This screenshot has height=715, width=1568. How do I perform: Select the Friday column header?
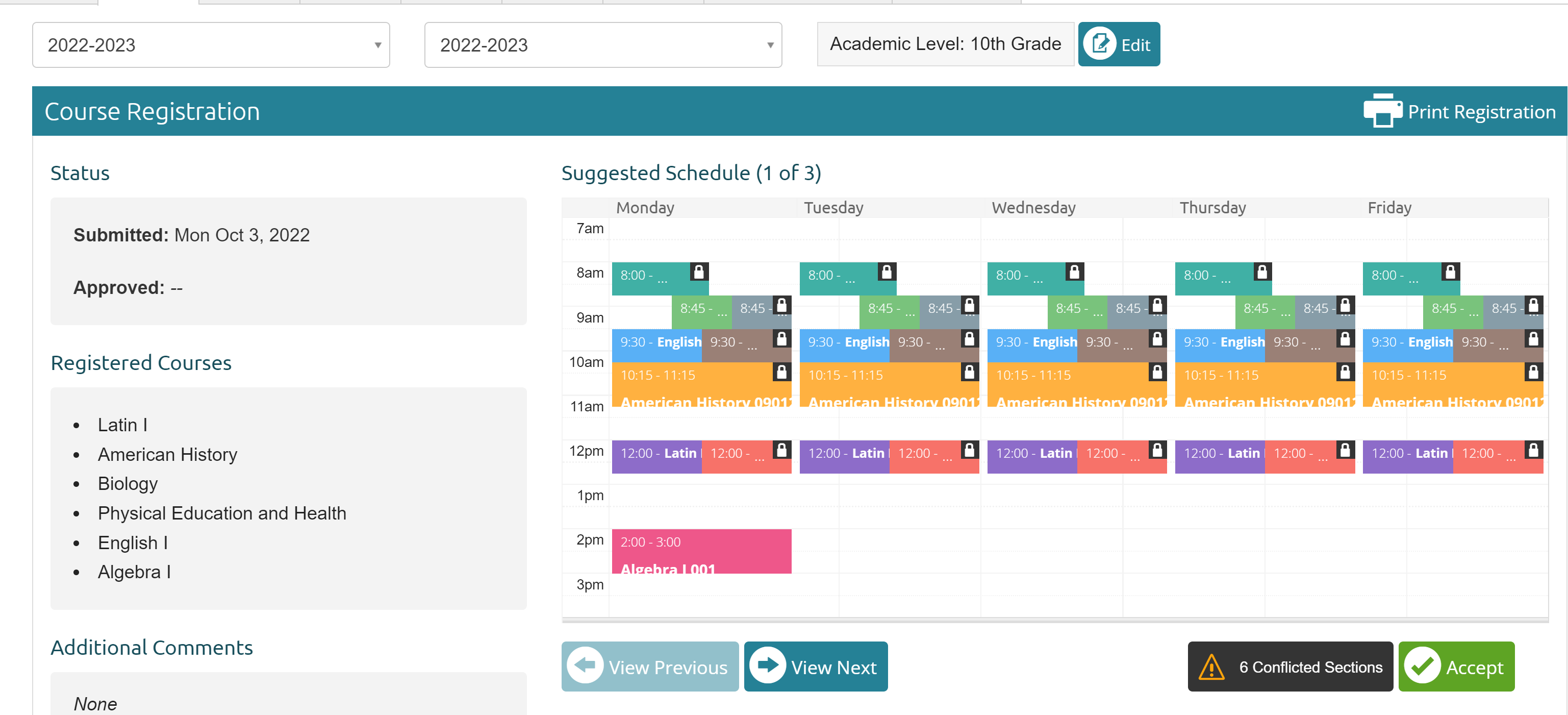(x=1389, y=208)
